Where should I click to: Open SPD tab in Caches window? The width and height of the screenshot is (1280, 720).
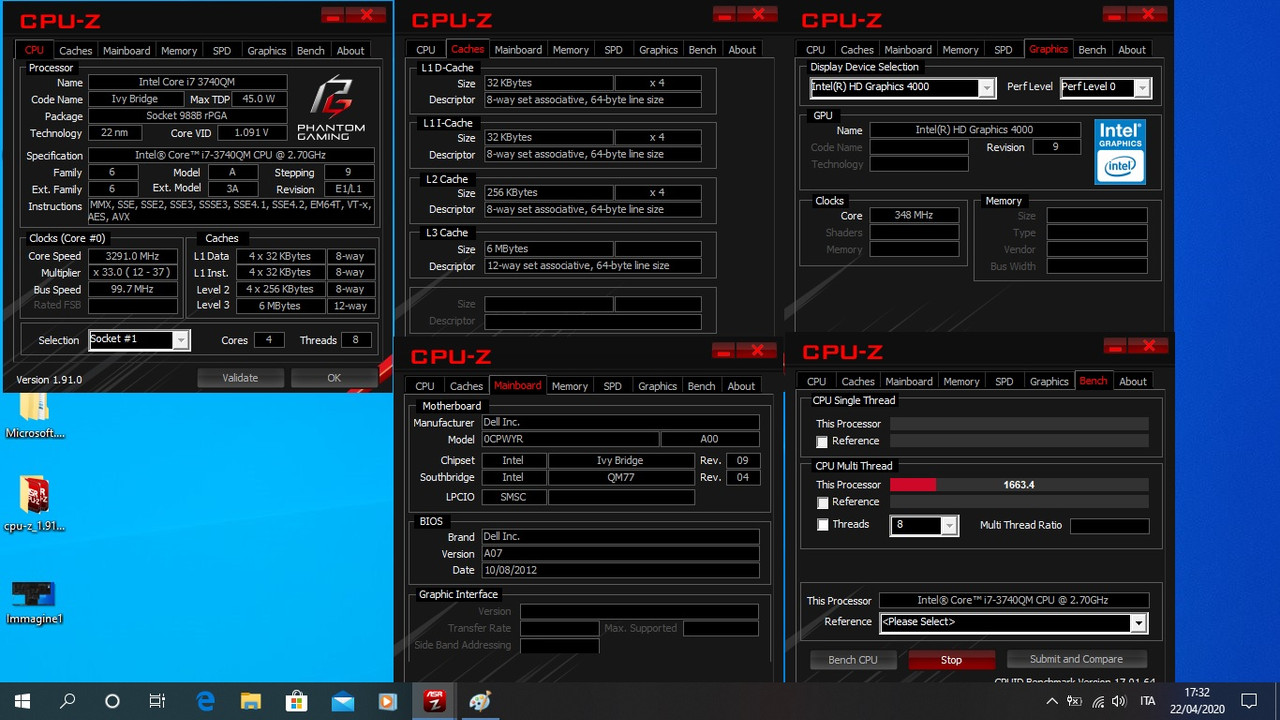pos(613,50)
